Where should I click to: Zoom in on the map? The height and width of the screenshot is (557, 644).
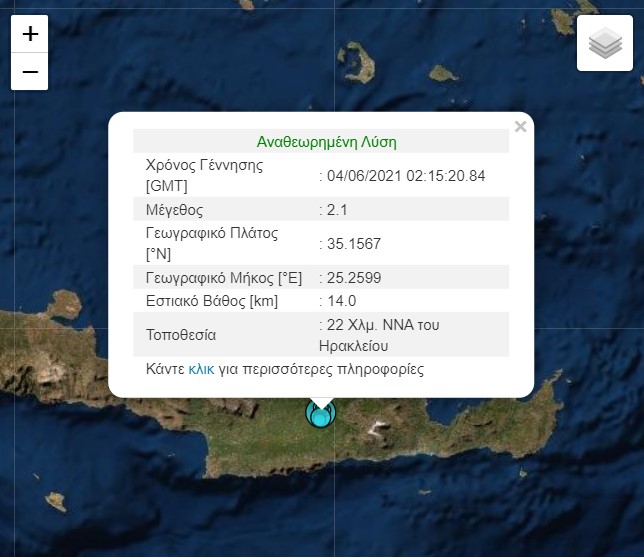coord(30,34)
